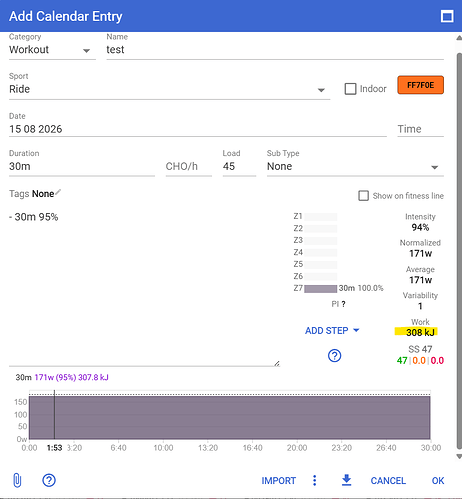Click the Intensity 94% value
This screenshot has height=499, width=462.
(x=420, y=227)
